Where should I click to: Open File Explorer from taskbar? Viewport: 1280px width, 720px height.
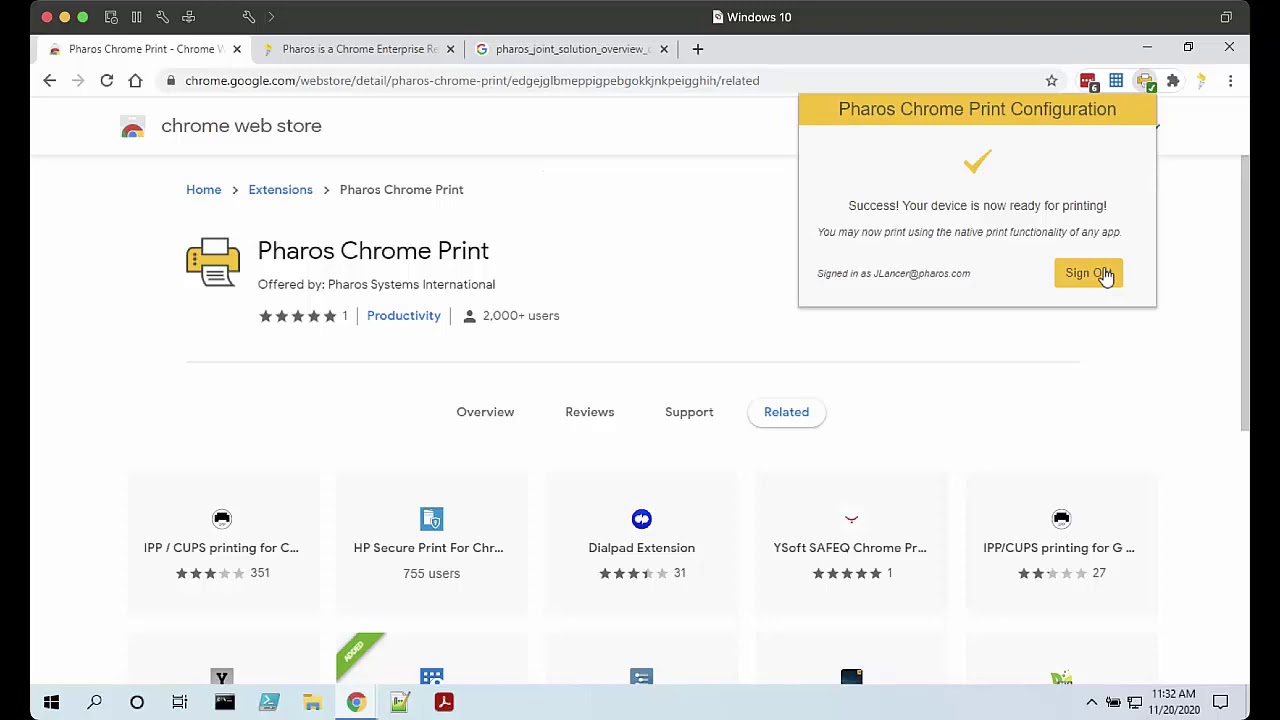312,702
